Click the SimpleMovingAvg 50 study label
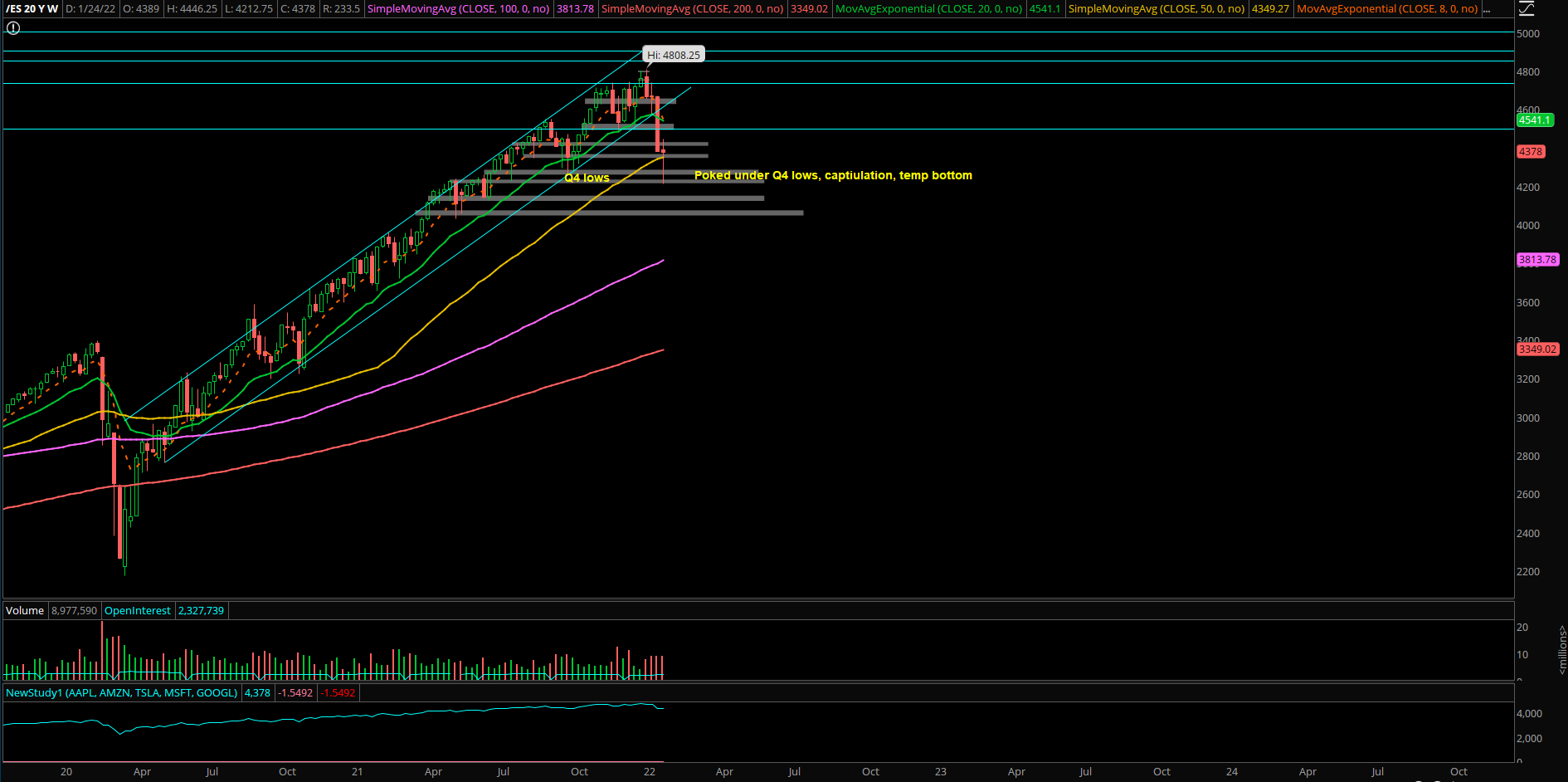 click(1156, 9)
